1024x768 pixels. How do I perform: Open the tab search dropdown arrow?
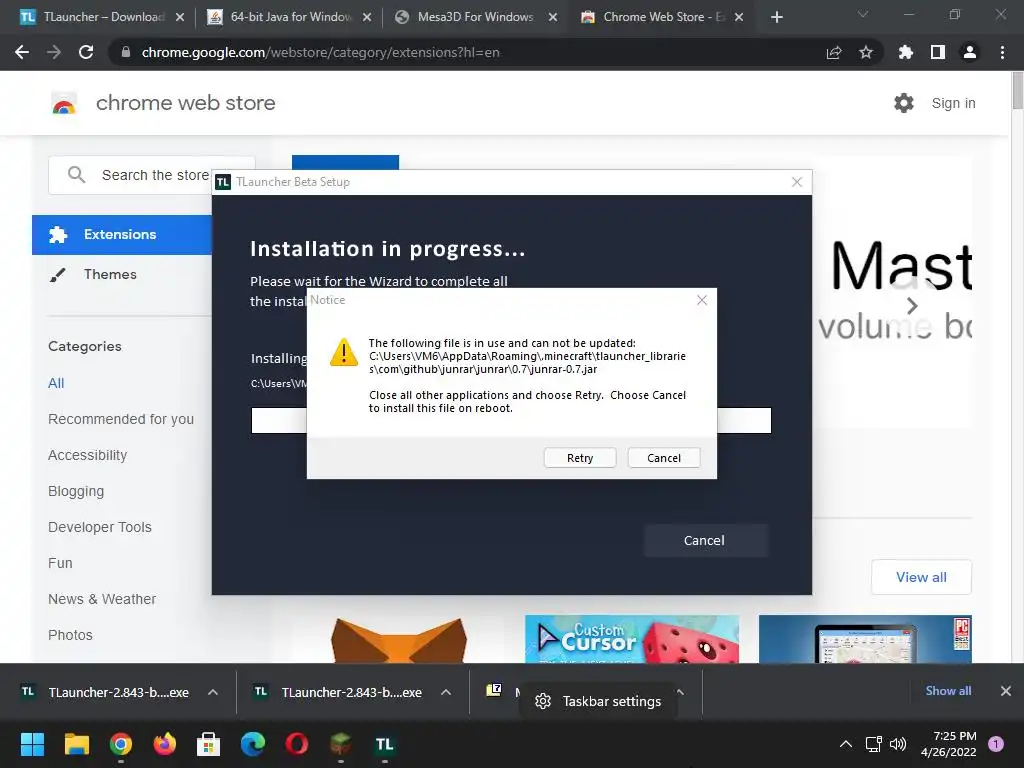863,14
